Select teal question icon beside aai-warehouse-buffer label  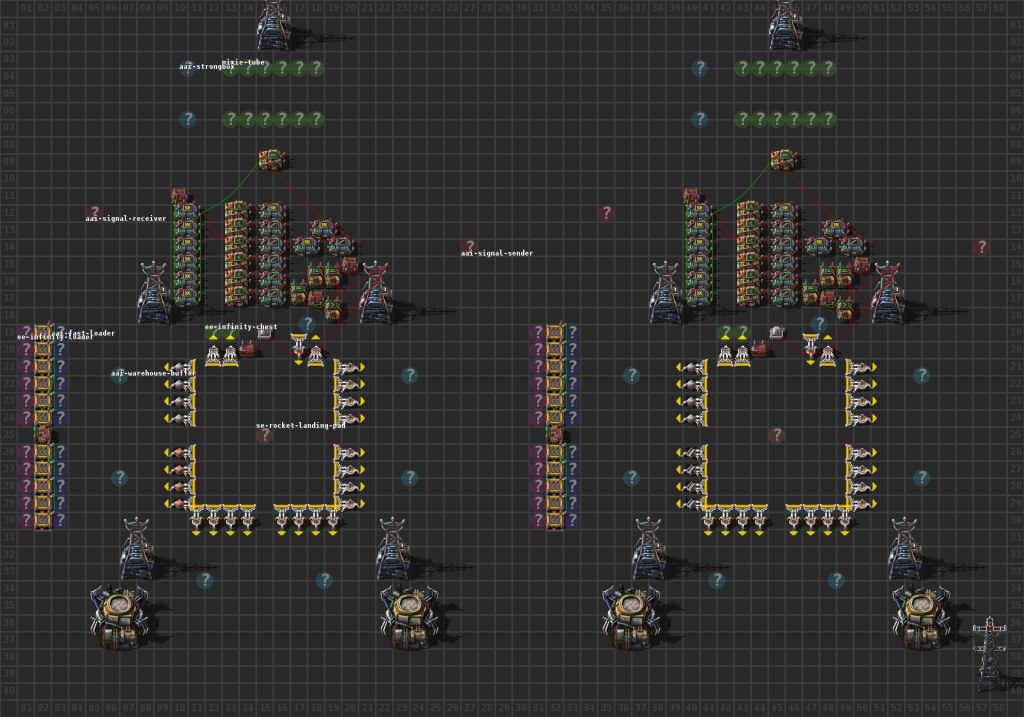coord(120,375)
